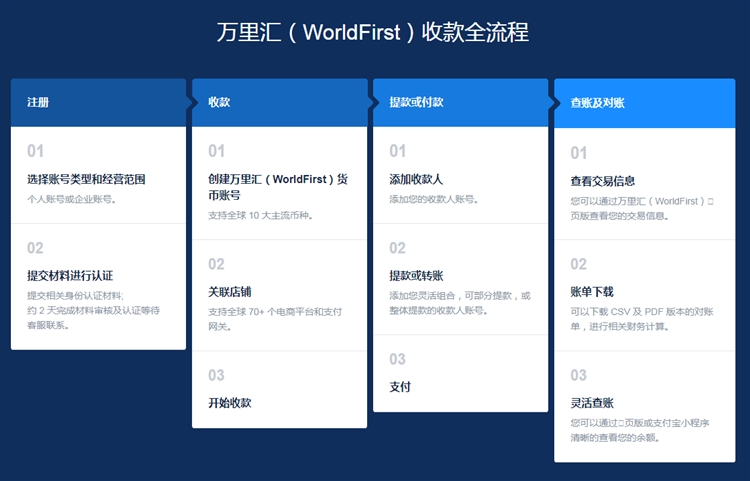Click the heading 支付
This screenshot has height=481, width=750.
coord(400,386)
